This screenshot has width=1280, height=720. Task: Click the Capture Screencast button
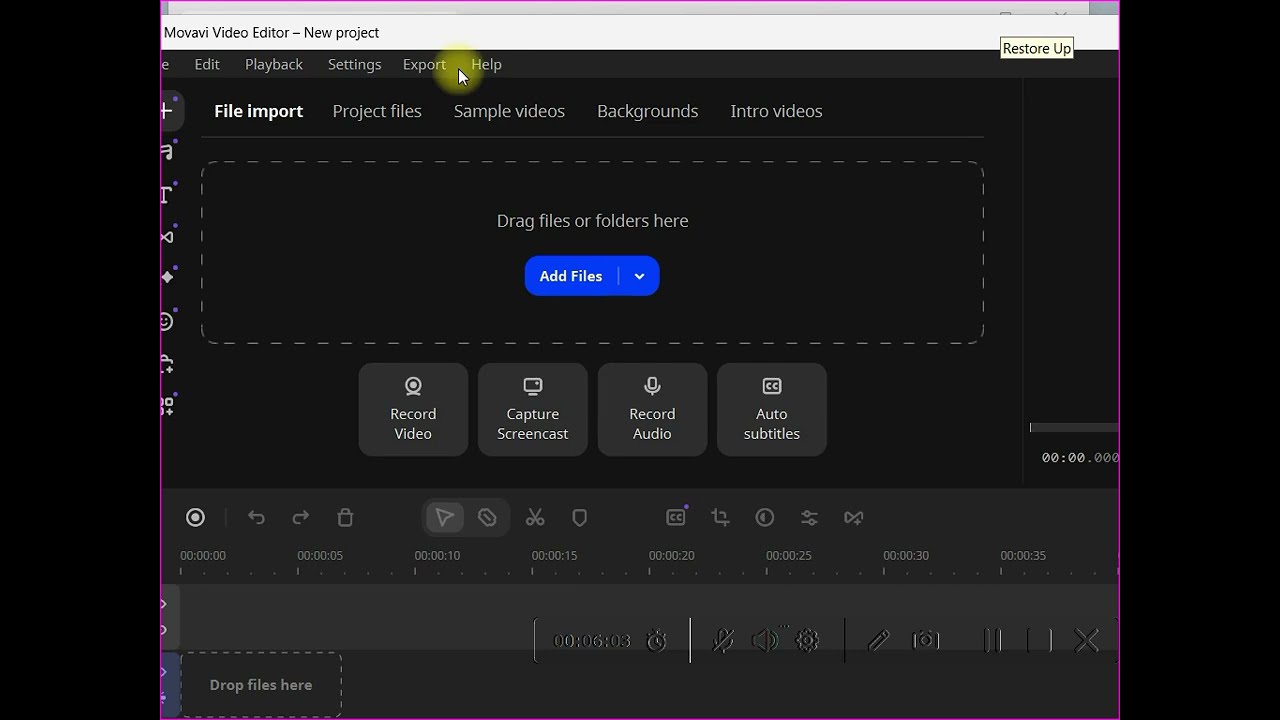[533, 410]
